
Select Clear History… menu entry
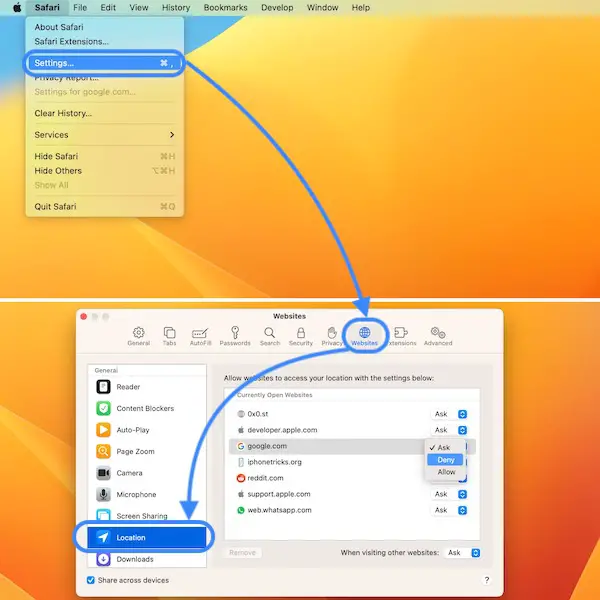pos(63,113)
